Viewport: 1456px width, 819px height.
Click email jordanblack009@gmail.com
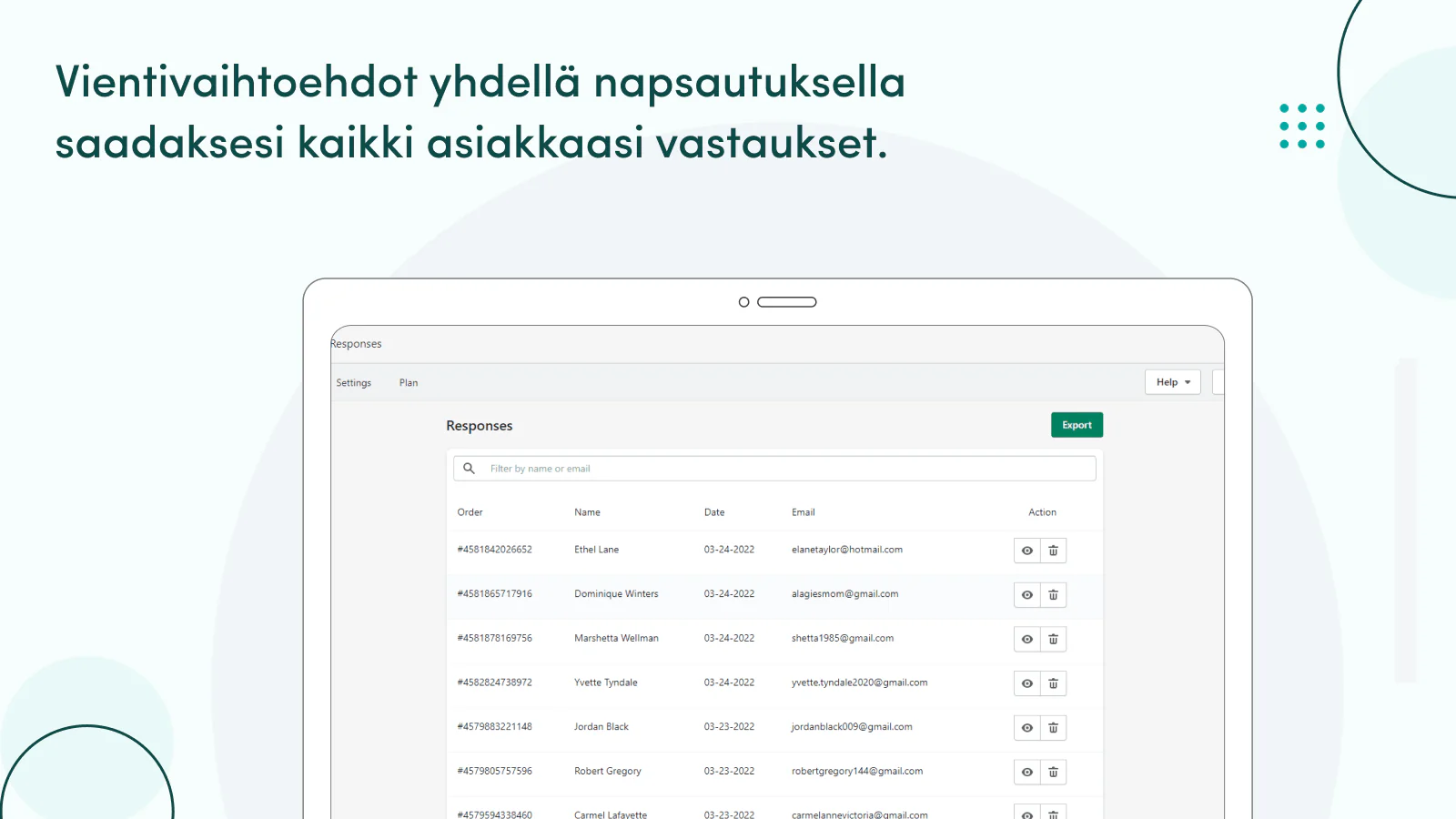coord(852,727)
